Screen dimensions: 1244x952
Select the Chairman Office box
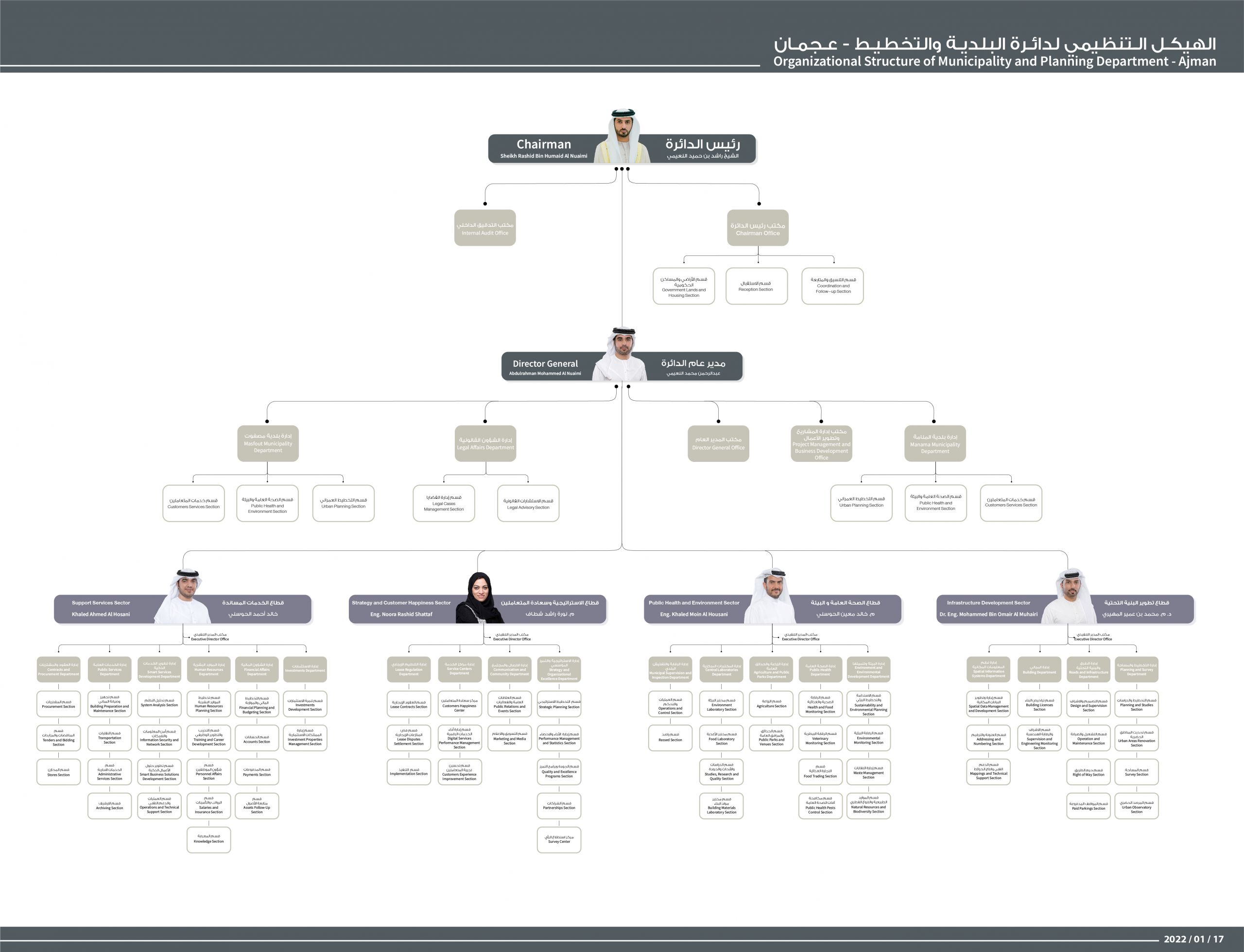click(x=758, y=228)
